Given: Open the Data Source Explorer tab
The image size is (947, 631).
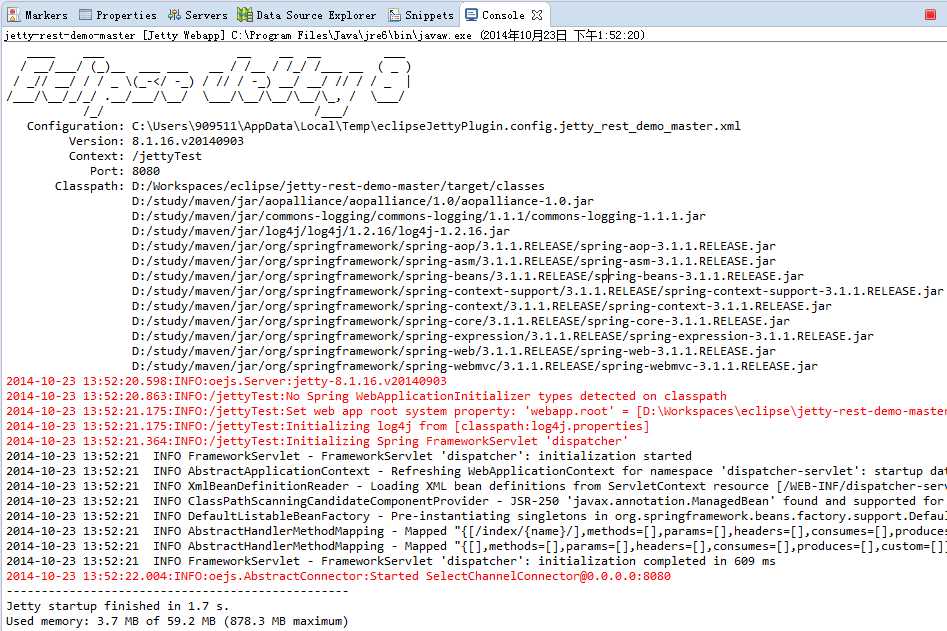Looking at the screenshot, I should (307, 14).
